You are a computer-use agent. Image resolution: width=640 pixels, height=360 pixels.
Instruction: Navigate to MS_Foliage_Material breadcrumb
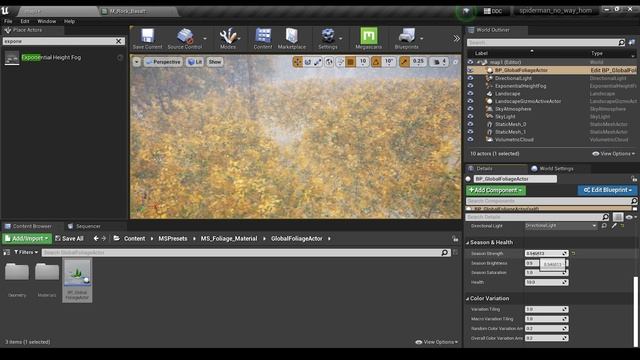click(229, 238)
